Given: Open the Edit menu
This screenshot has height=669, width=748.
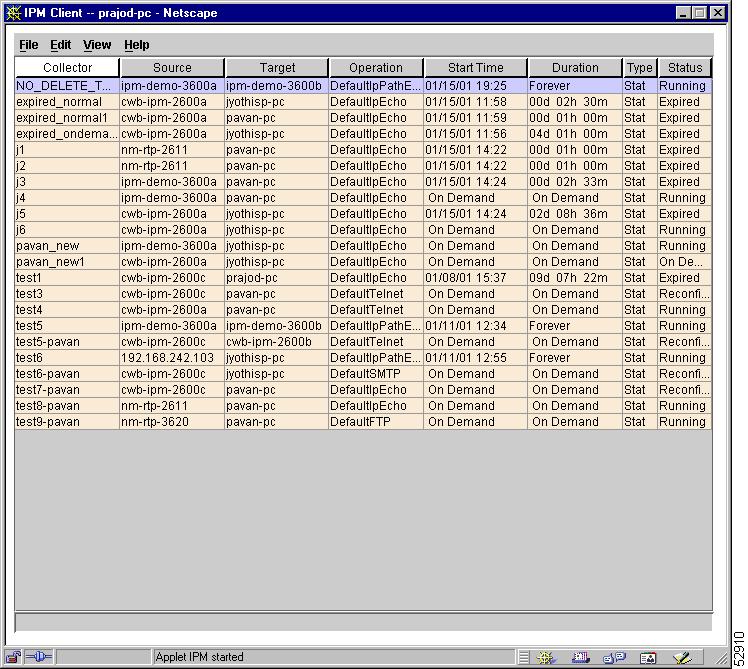Looking at the screenshot, I should (x=61, y=45).
